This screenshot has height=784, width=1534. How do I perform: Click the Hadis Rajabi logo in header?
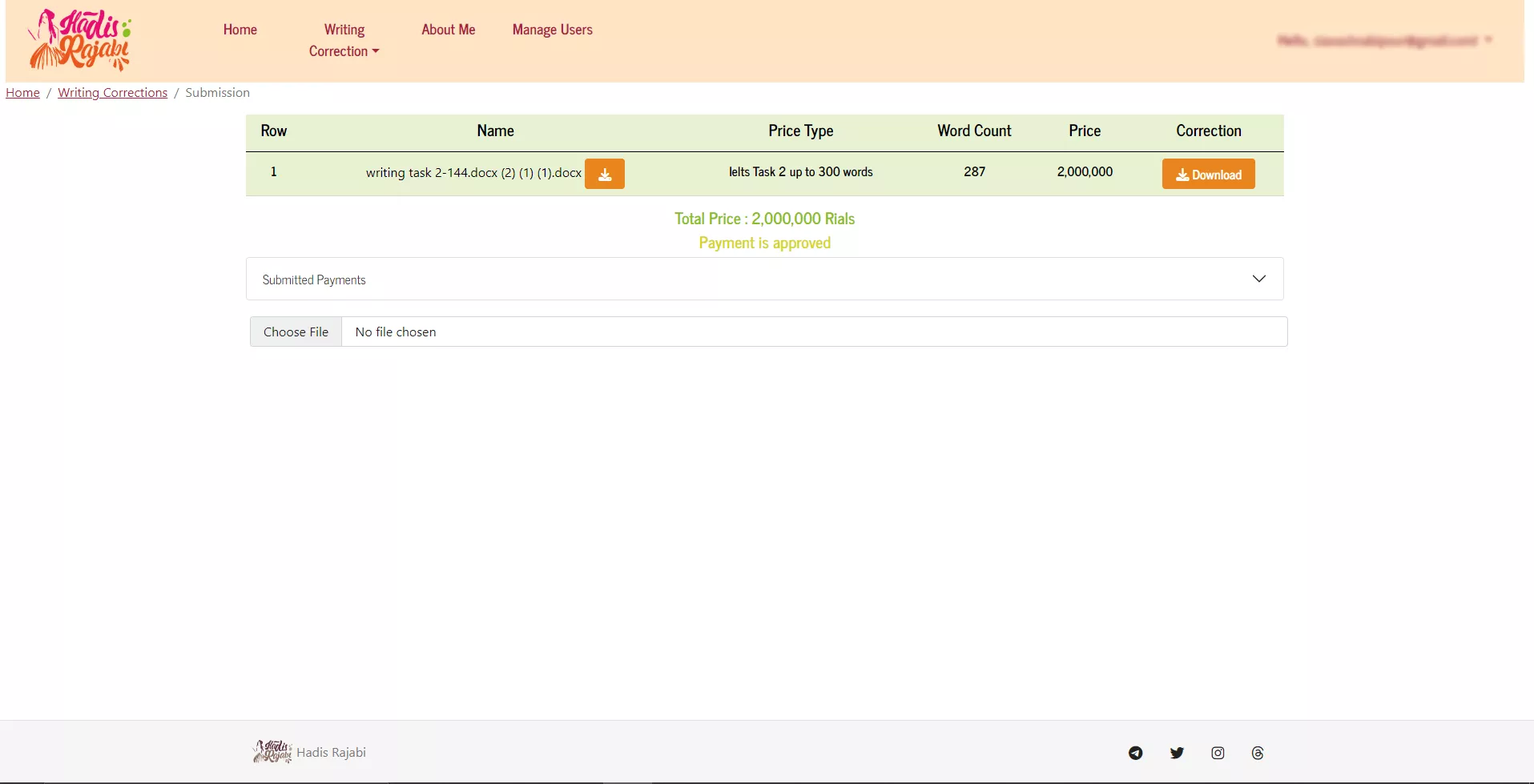80,40
